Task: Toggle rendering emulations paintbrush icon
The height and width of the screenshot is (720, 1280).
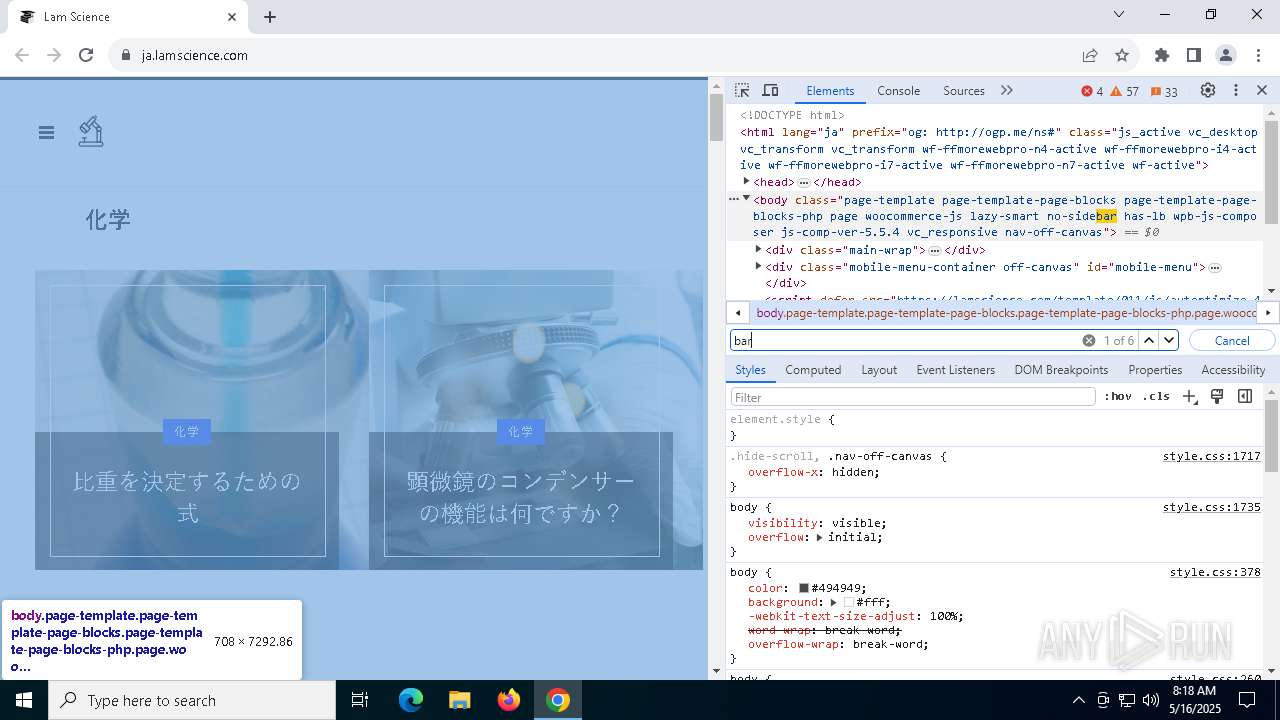Action: (1217, 397)
